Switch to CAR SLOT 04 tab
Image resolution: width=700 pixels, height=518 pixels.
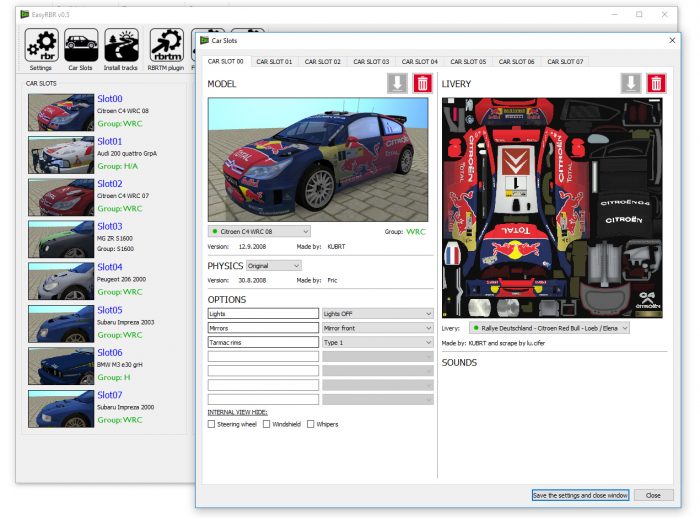pyautogui.click(x=420, y=62)
